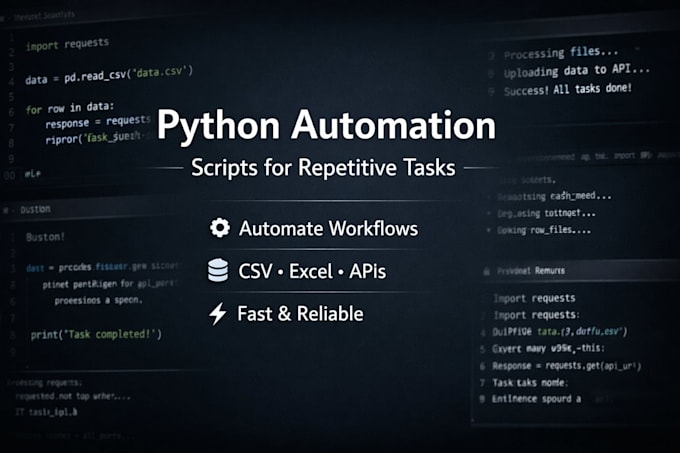Click the database stack icon beside CSV

point(218,270)
